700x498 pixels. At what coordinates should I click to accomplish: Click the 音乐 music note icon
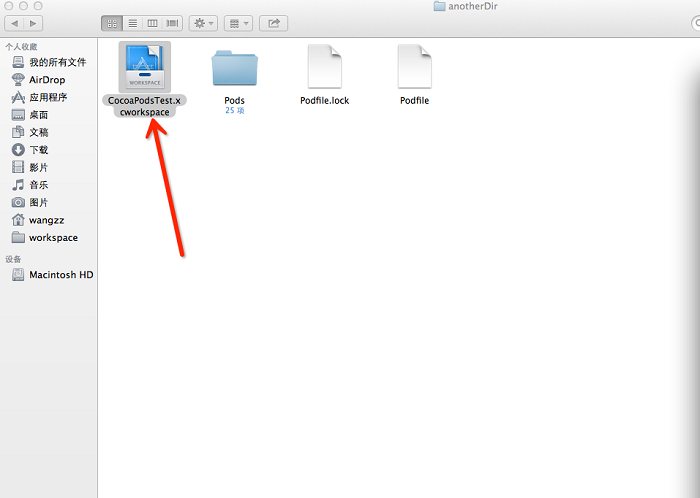(18, 185)
